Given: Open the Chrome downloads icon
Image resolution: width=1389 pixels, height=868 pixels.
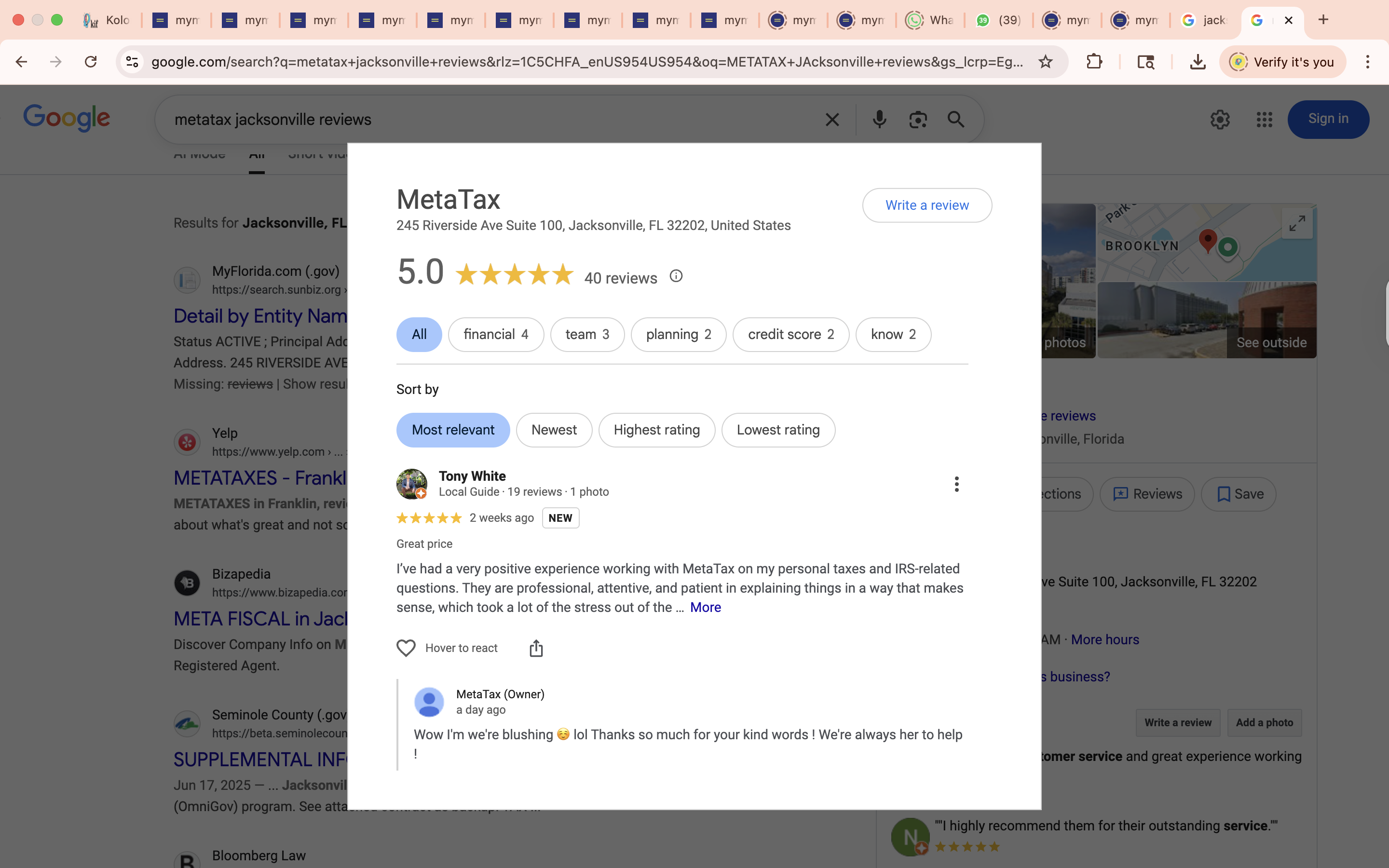Looking at the screenshot, I should [x=1198, y=61].
